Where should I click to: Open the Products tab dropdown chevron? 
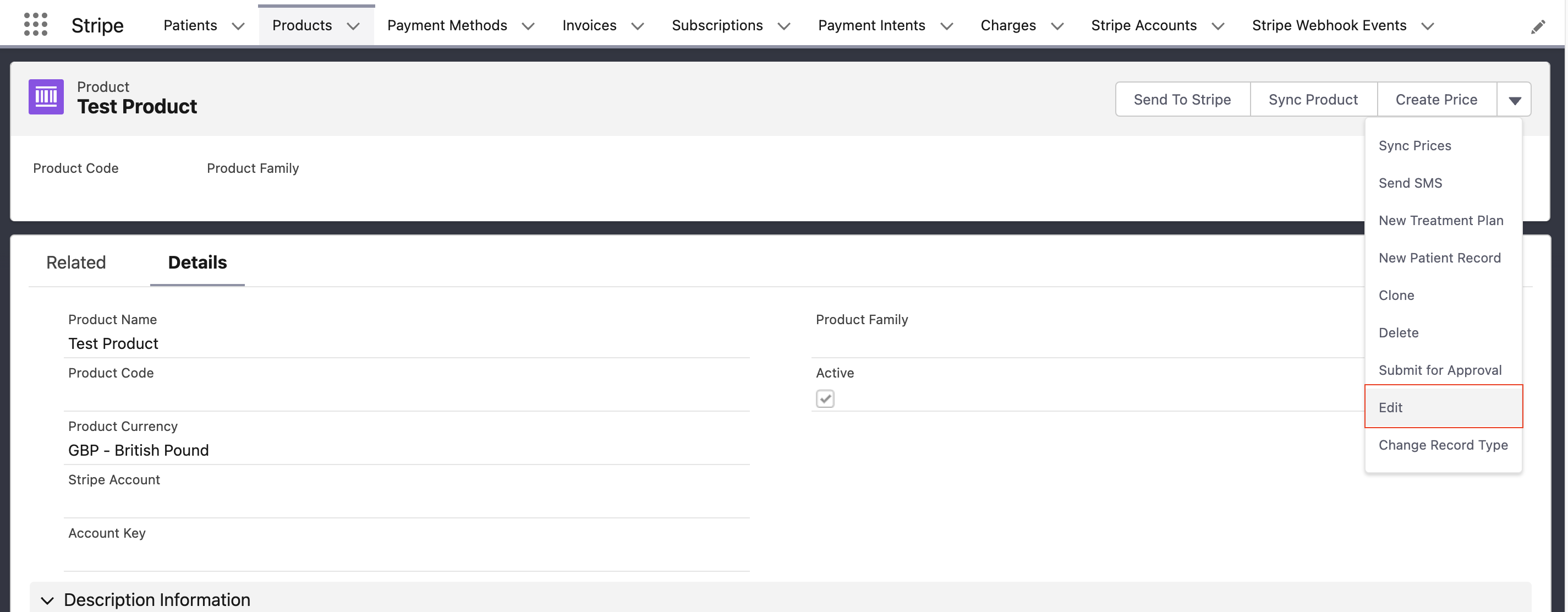tap(353, 26)
